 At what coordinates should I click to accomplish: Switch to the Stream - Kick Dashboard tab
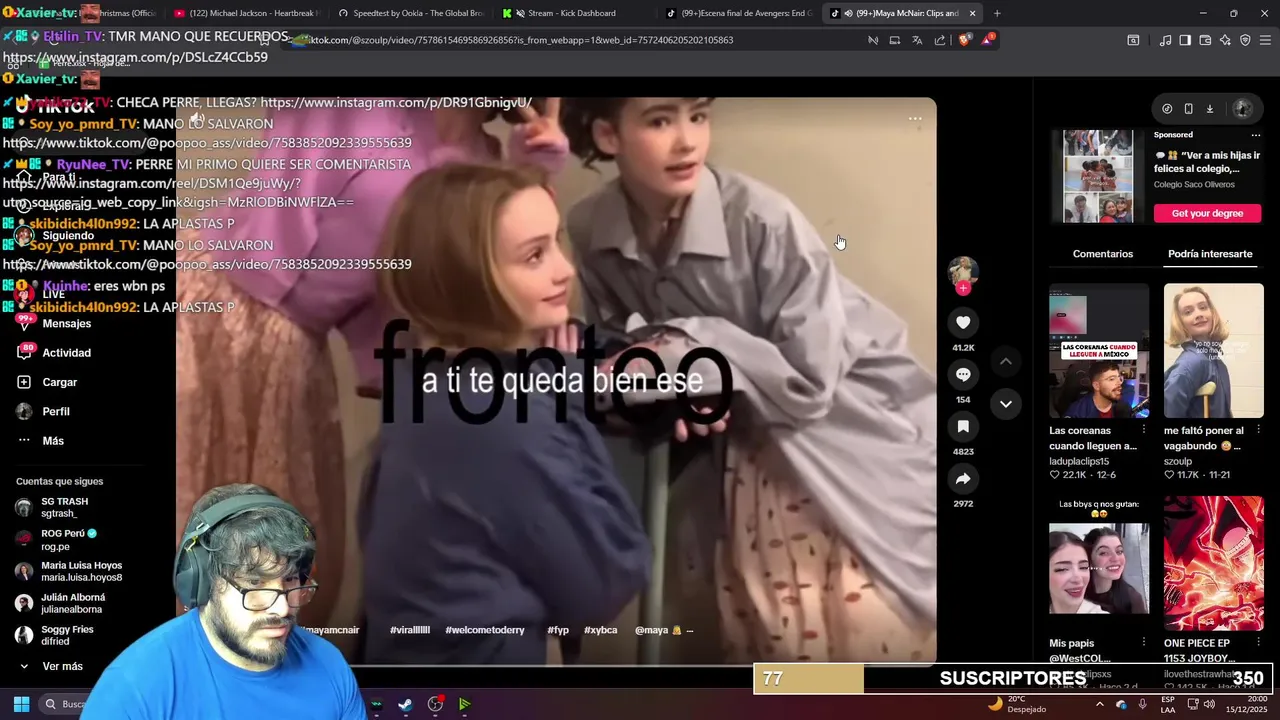(x=573, y=13)
